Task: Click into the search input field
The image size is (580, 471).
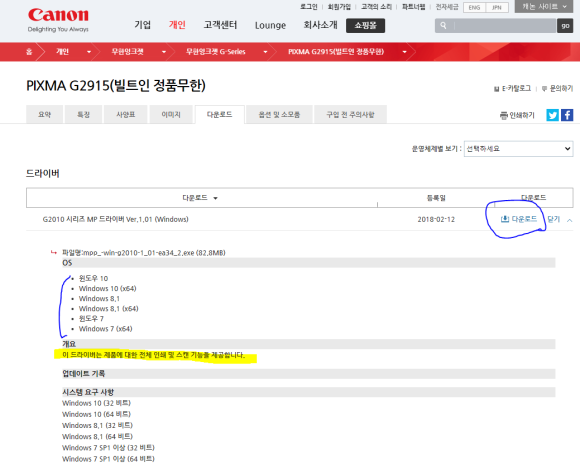Action: coord(505,26)
